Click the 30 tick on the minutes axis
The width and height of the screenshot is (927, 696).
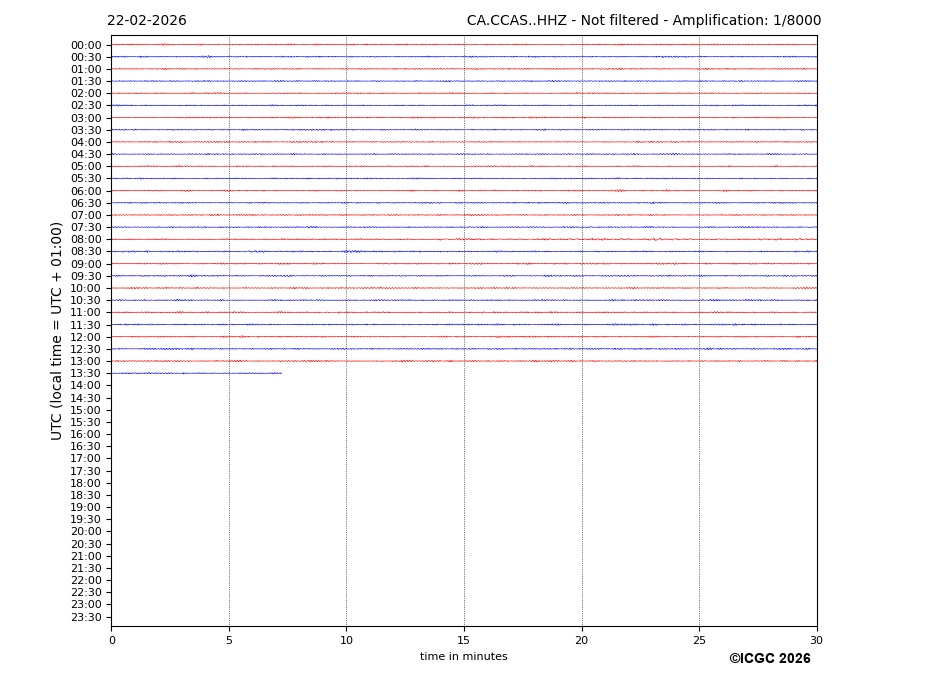(816, 640)
